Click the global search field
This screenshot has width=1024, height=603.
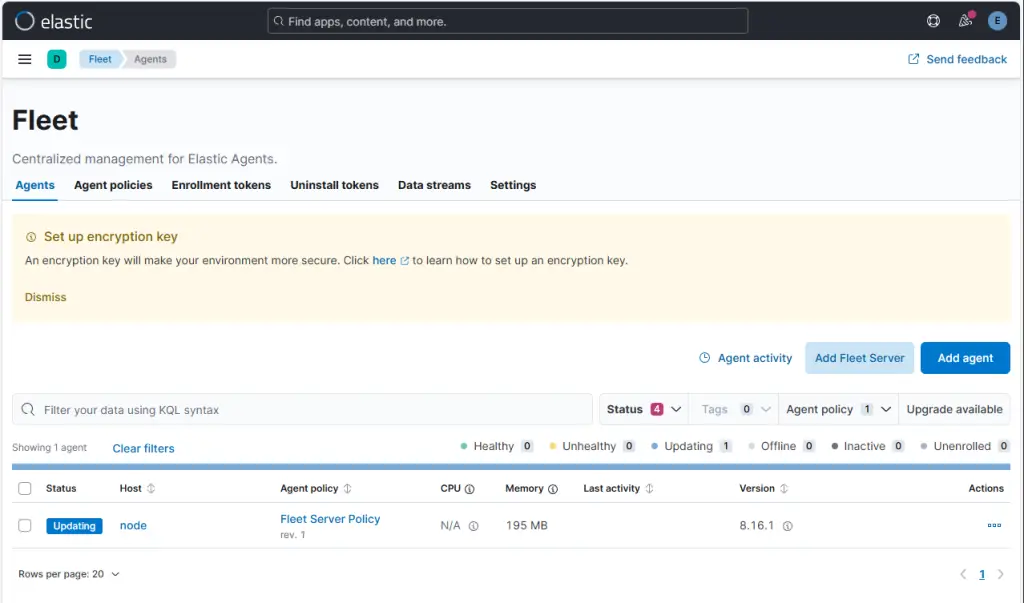click(507, 22)
